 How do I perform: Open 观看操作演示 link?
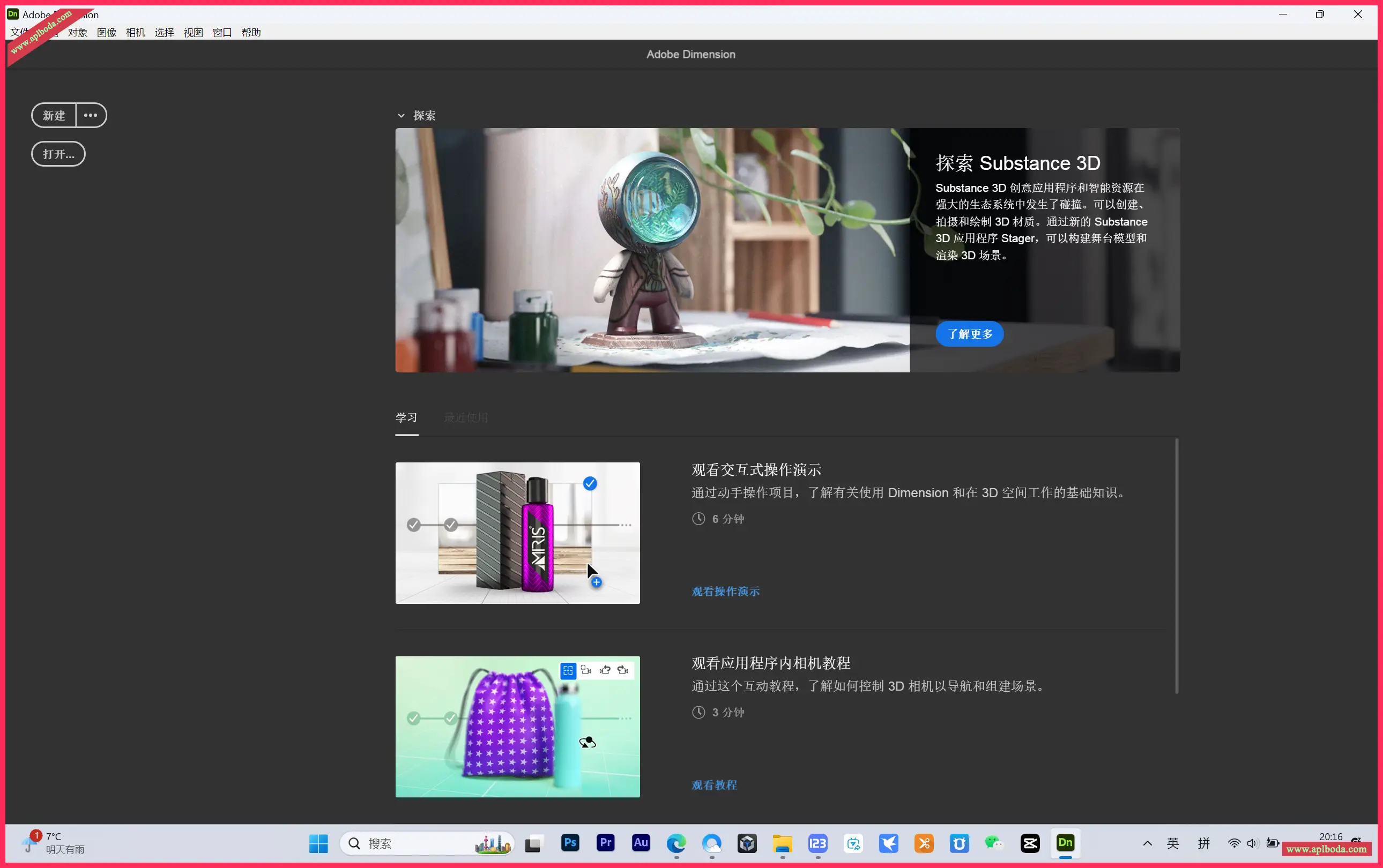725,590
